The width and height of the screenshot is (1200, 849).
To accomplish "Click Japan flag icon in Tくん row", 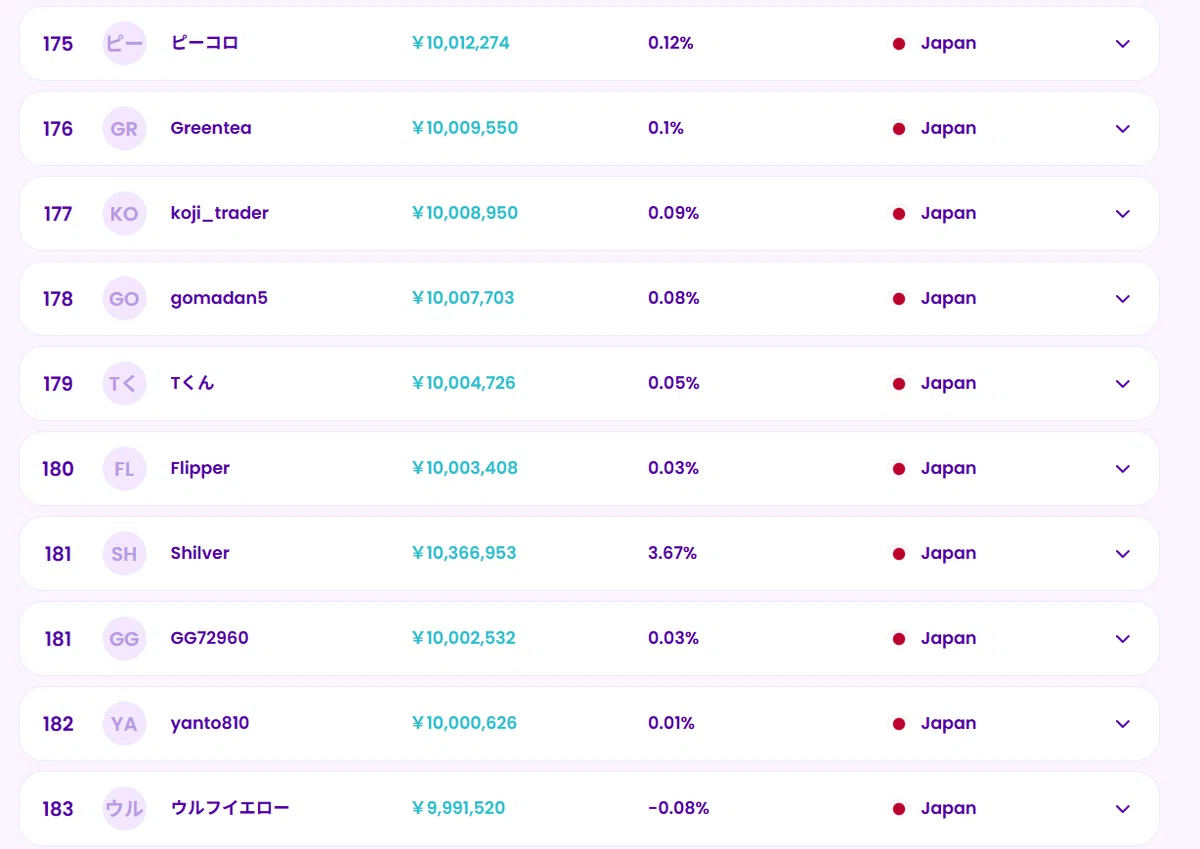I will (x=898, y=384).
